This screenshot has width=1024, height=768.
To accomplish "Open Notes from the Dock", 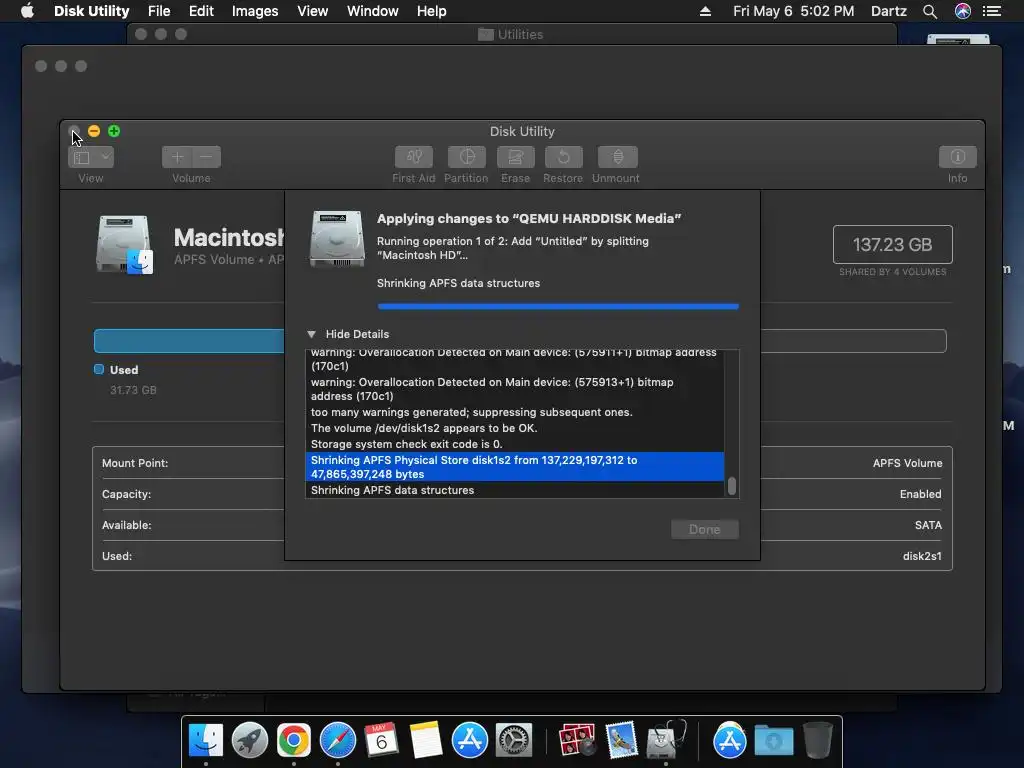I will click(x=426, y=741).
